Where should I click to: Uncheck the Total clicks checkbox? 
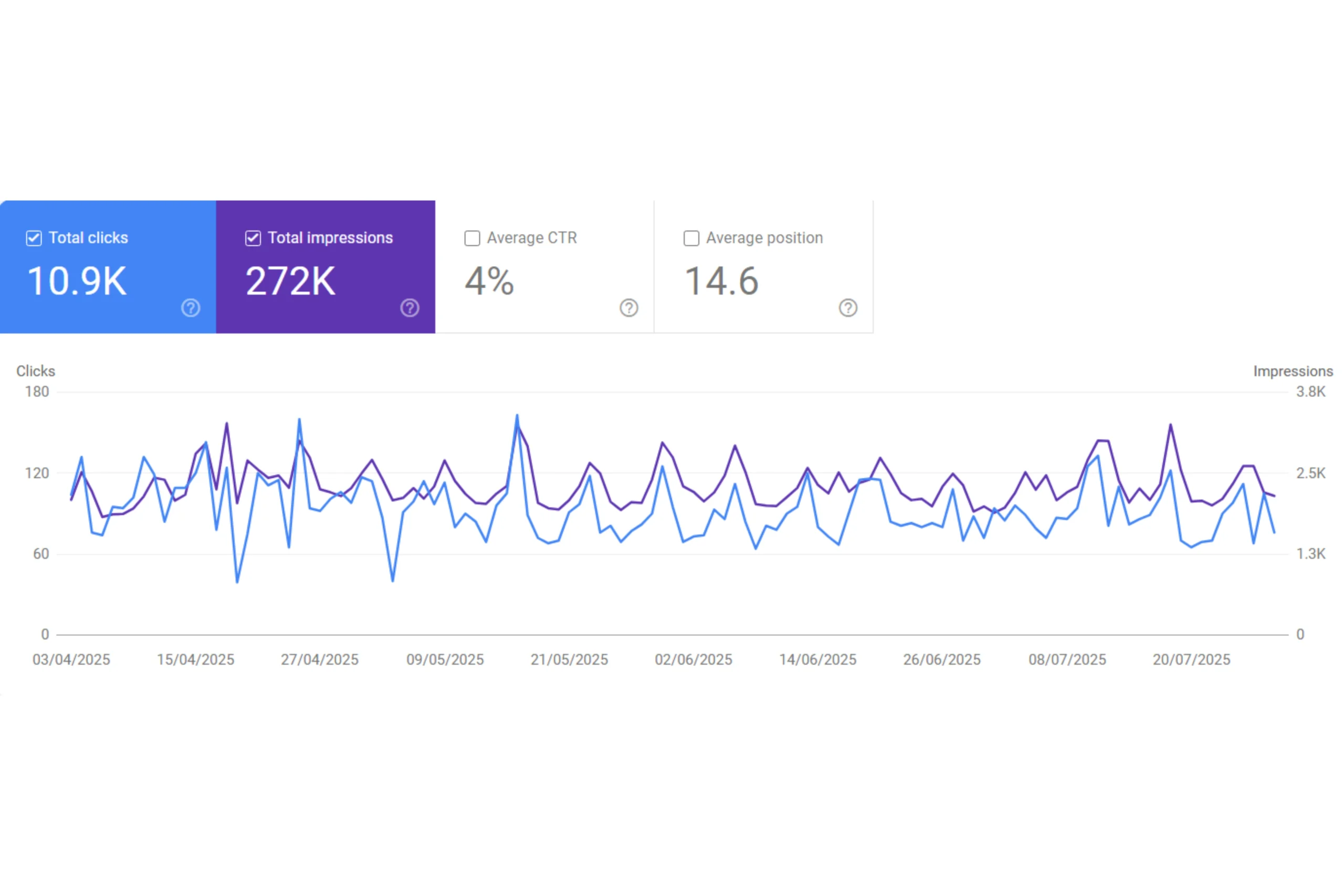coord(34,238)
